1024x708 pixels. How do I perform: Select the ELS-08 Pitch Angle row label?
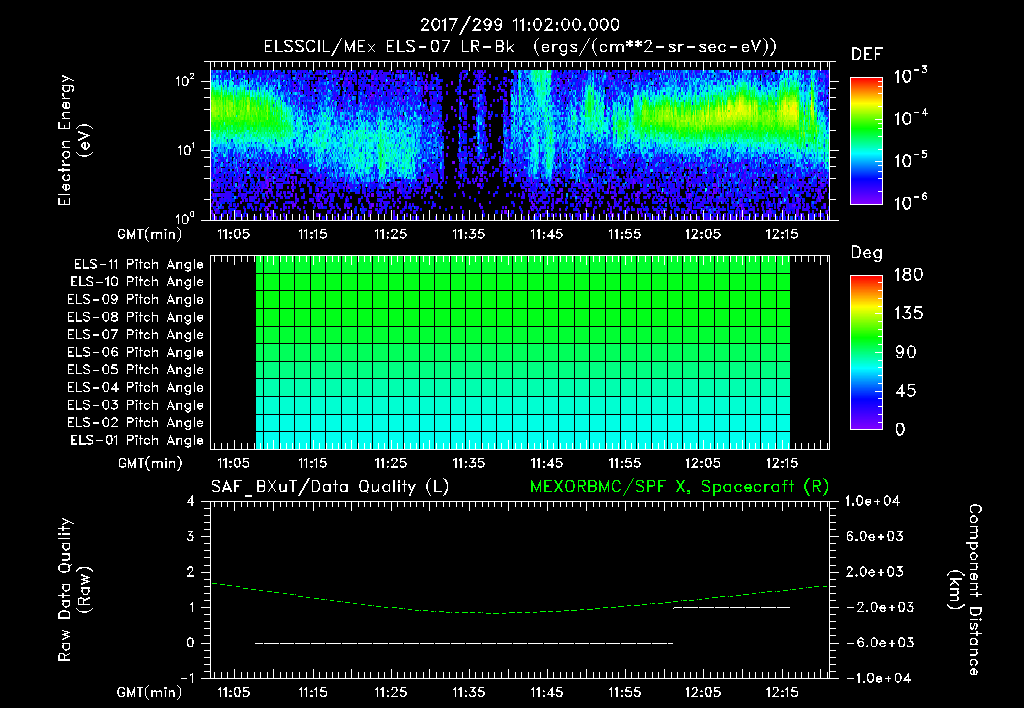(x=135, y=317)
